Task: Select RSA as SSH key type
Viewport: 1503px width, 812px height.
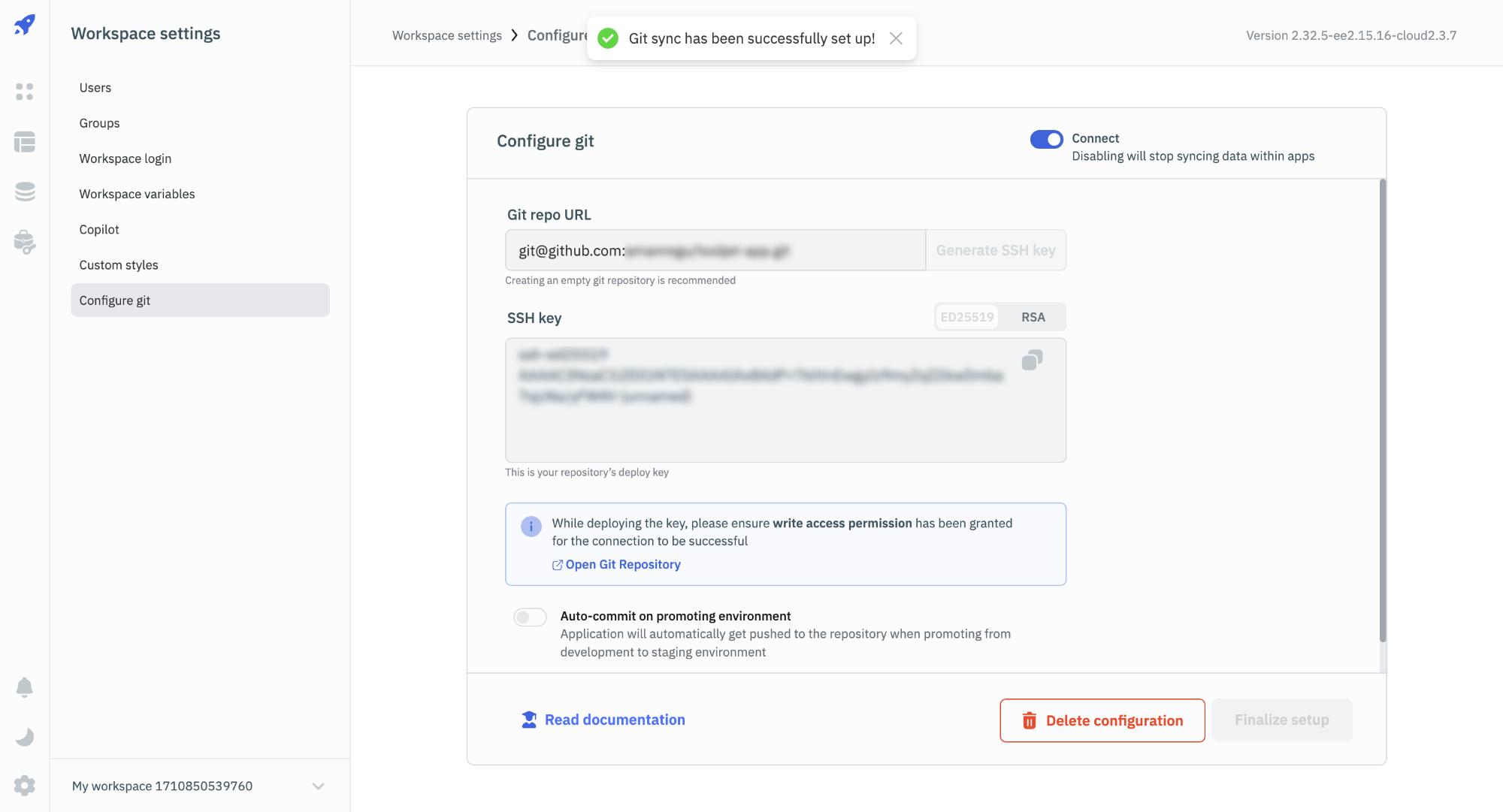Action: pyautogui.click(x=1033, y=317)
